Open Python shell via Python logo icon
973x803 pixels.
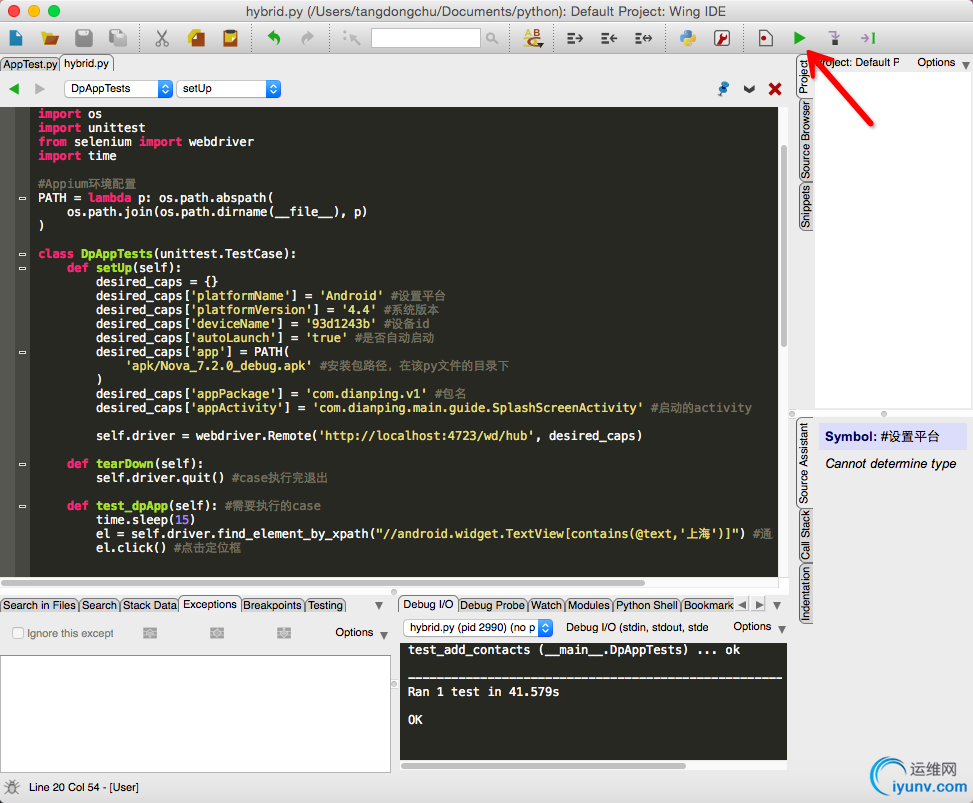pyautogui.click(x=688, y=38)
